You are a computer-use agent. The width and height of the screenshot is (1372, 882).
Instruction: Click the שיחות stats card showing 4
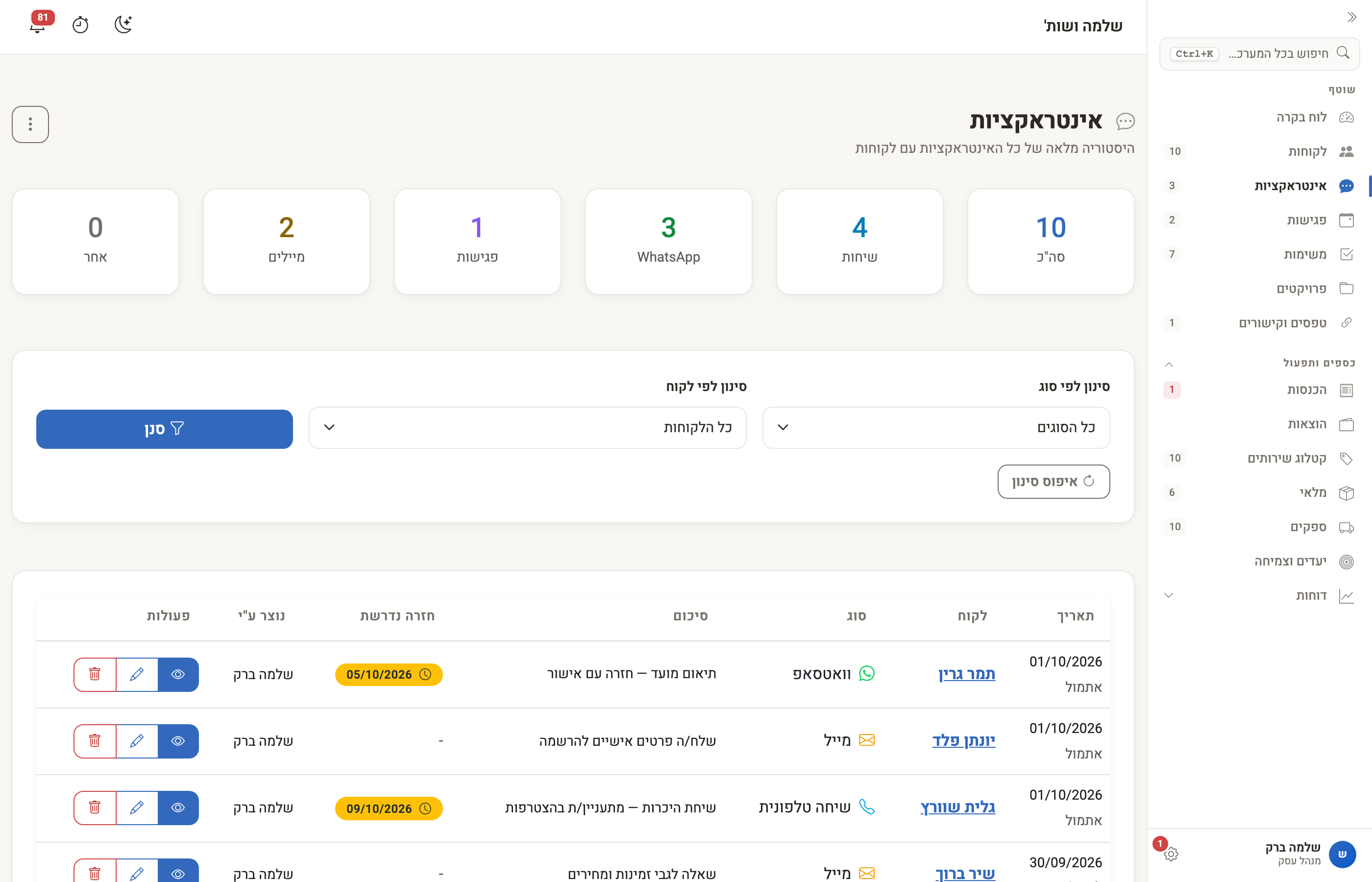(859, 242)
